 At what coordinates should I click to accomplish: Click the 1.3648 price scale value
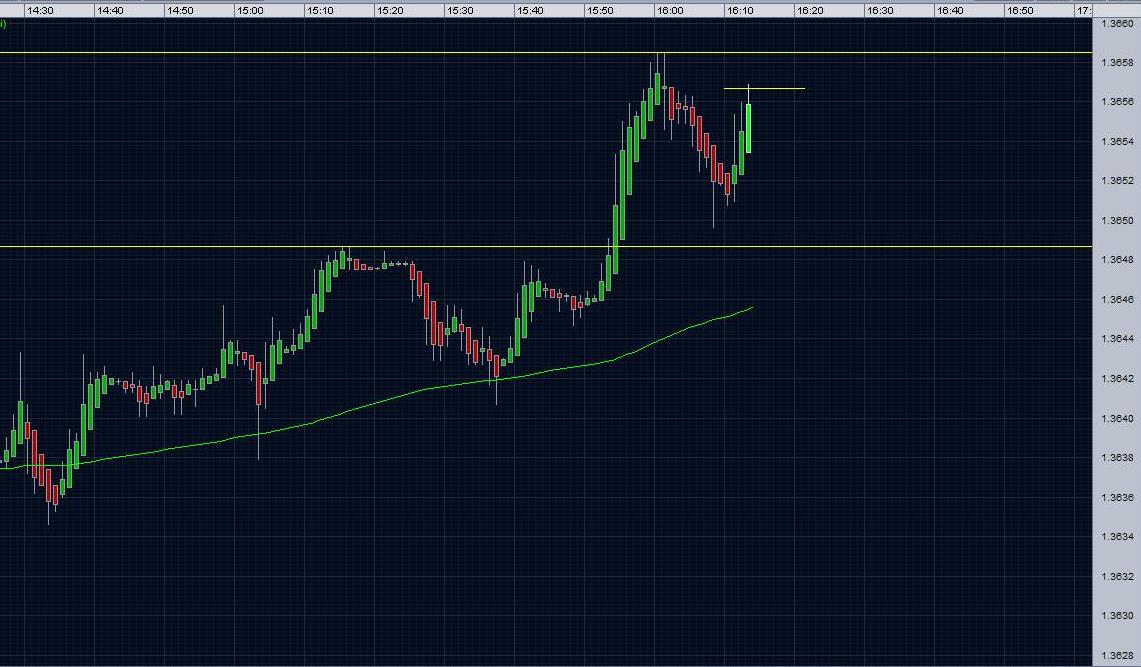pyautogui.click(x=1117, y=260)
